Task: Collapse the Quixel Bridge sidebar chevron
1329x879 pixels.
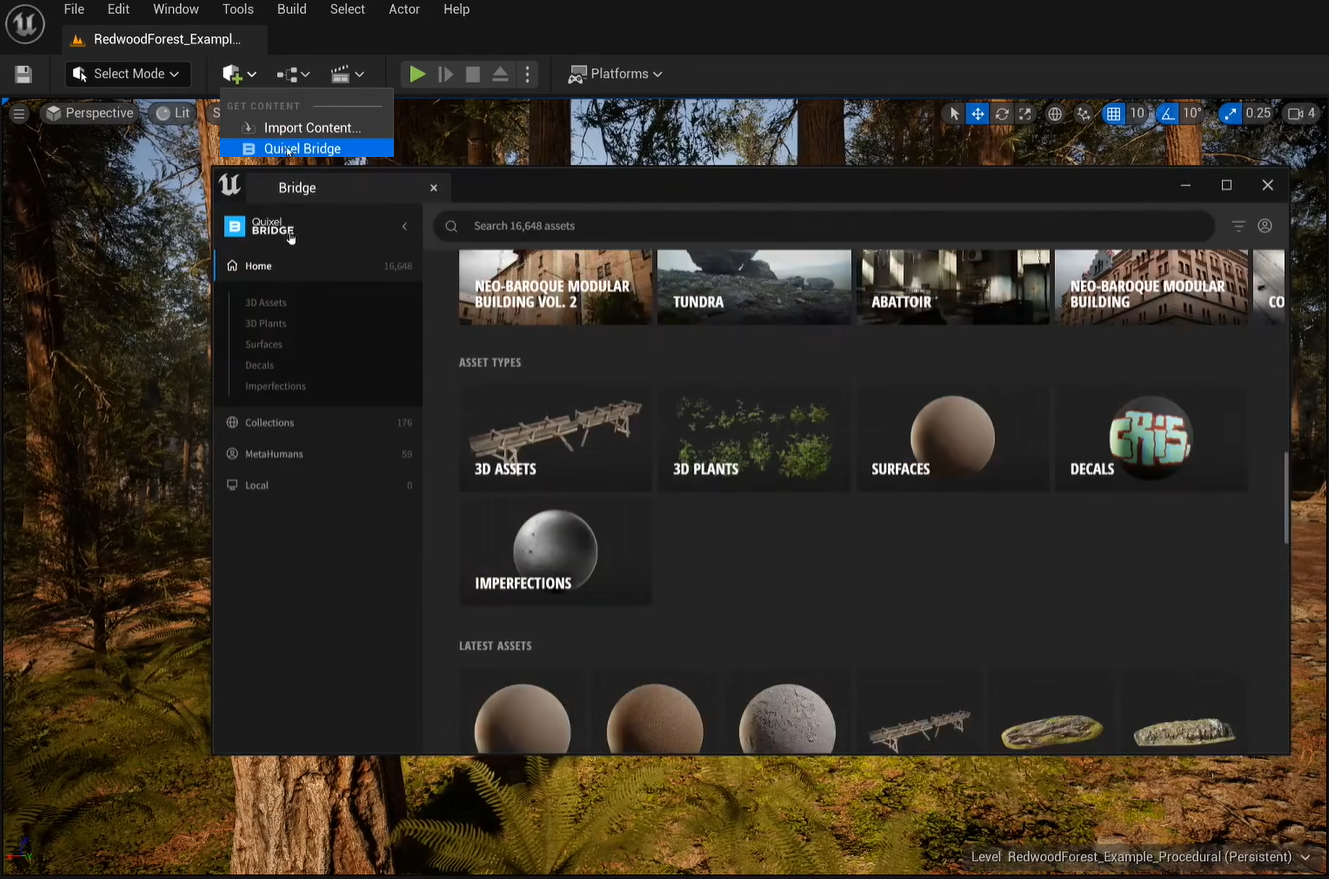Action: point(404,227)
